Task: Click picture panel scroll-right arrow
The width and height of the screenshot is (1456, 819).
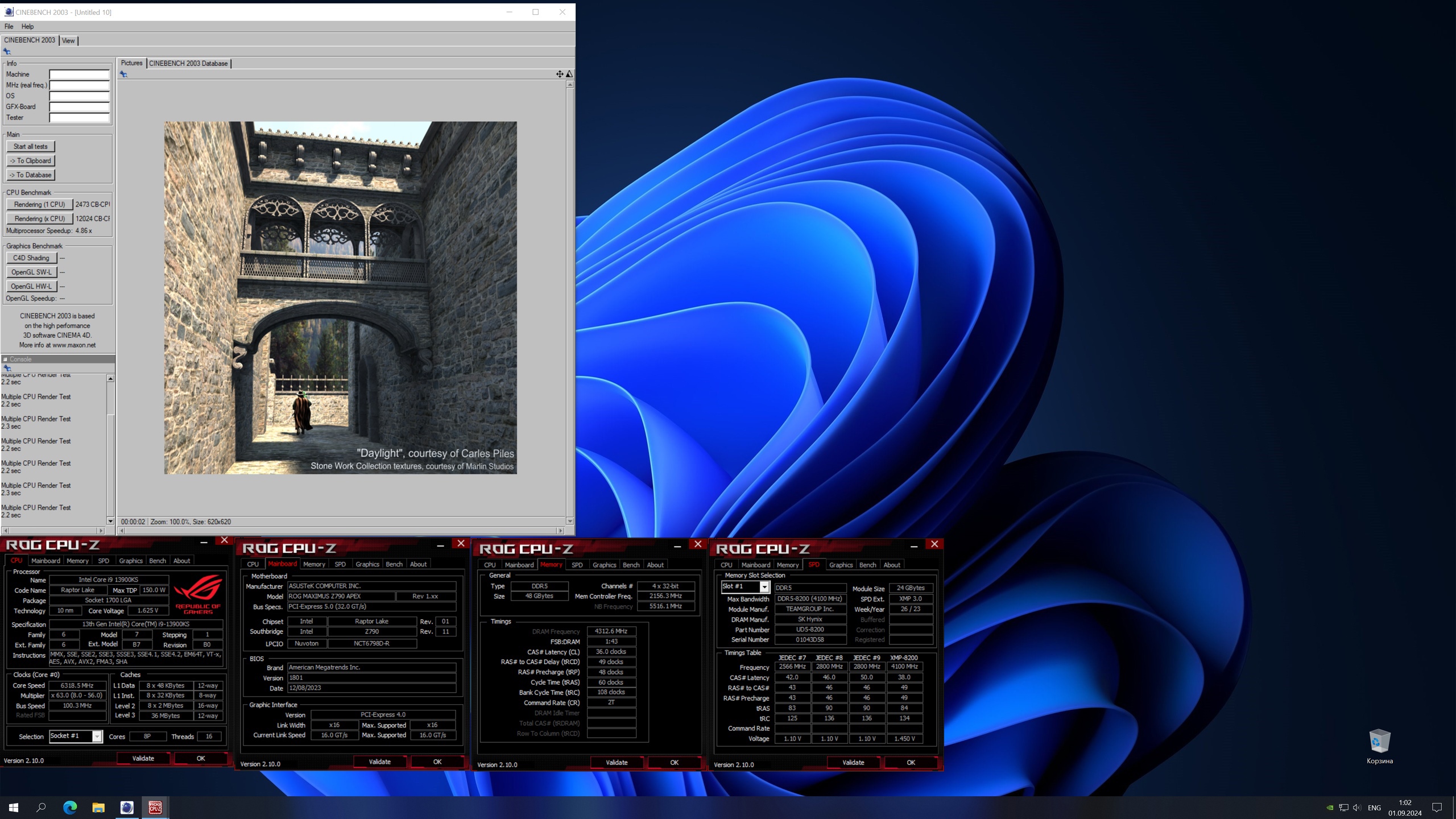Action: coord(561,531)
